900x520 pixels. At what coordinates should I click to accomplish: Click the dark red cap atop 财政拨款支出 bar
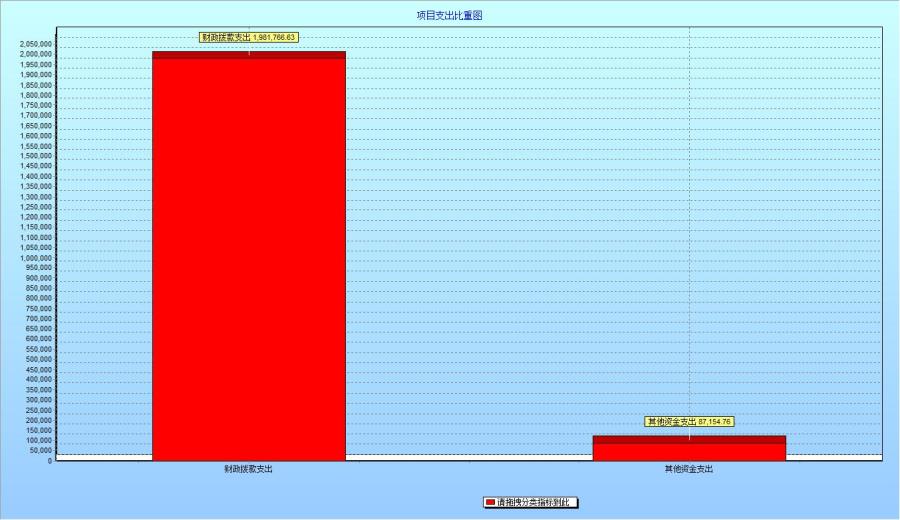[248, 55]
